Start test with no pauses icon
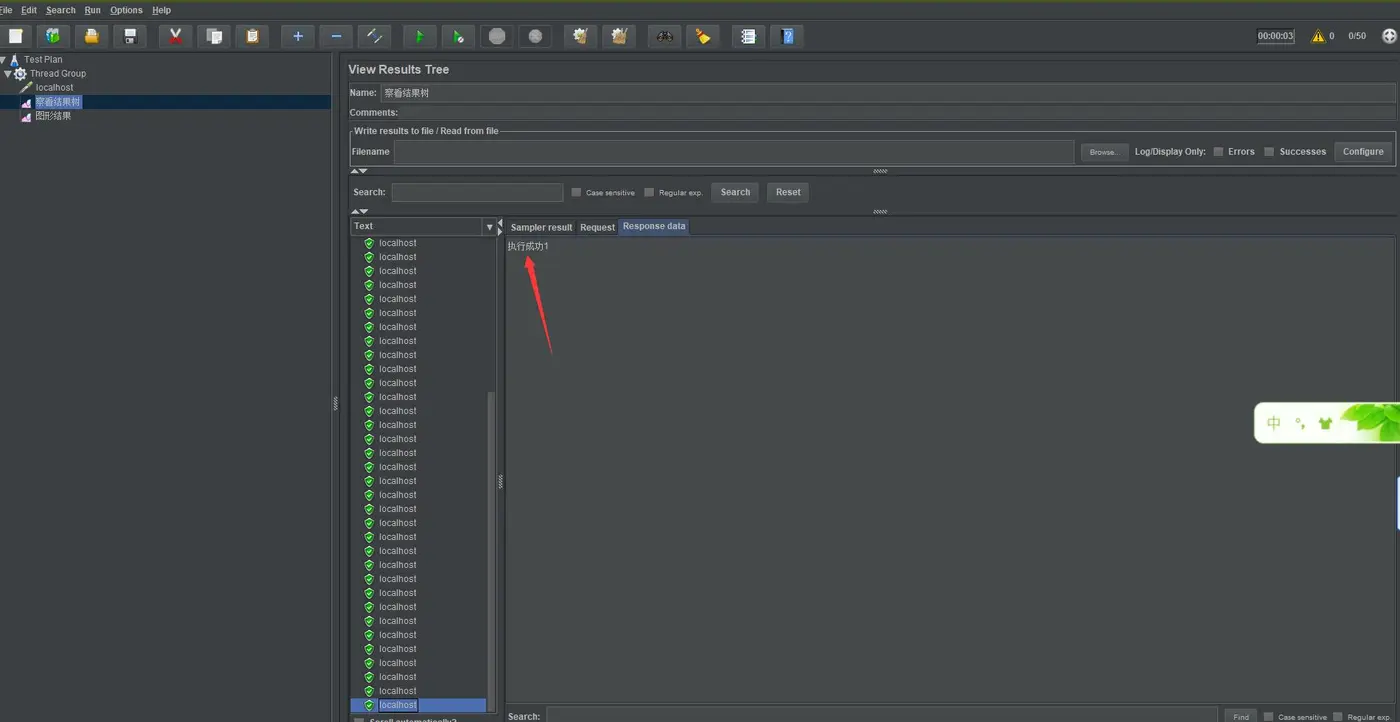The height and width of the screenshot is (722, 1400). point(458,36)
